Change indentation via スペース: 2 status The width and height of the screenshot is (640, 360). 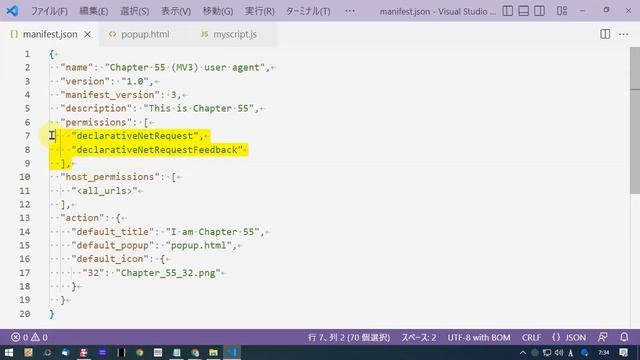point(418,338)
